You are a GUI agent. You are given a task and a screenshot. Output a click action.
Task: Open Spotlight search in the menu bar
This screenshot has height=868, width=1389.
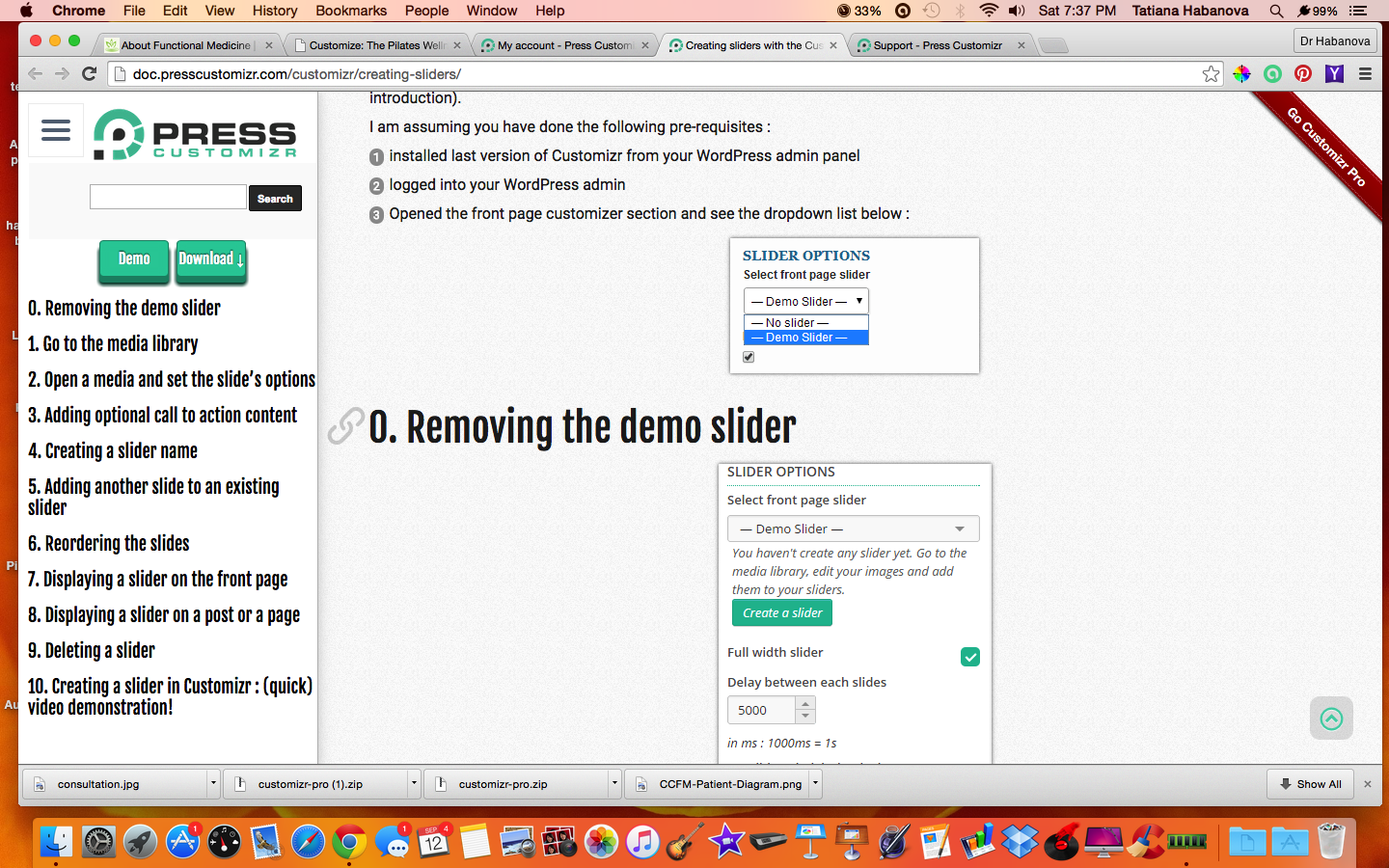coord(1276,11)
